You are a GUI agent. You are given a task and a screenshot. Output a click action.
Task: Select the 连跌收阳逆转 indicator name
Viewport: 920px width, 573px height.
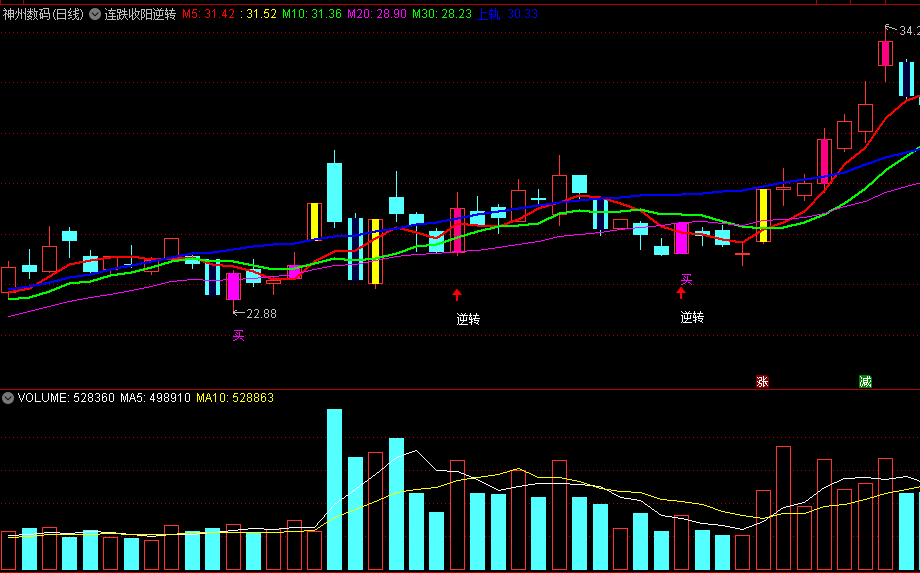click(x=140, y=14)
